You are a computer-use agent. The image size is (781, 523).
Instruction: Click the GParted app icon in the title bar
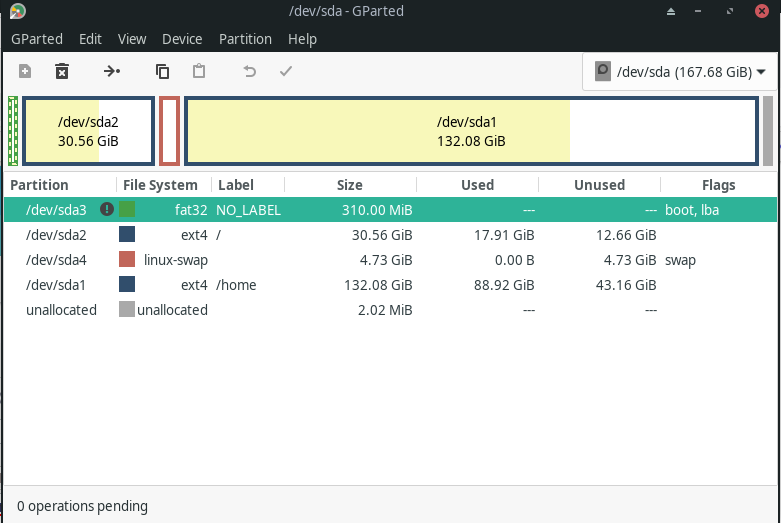coord(17,11)
